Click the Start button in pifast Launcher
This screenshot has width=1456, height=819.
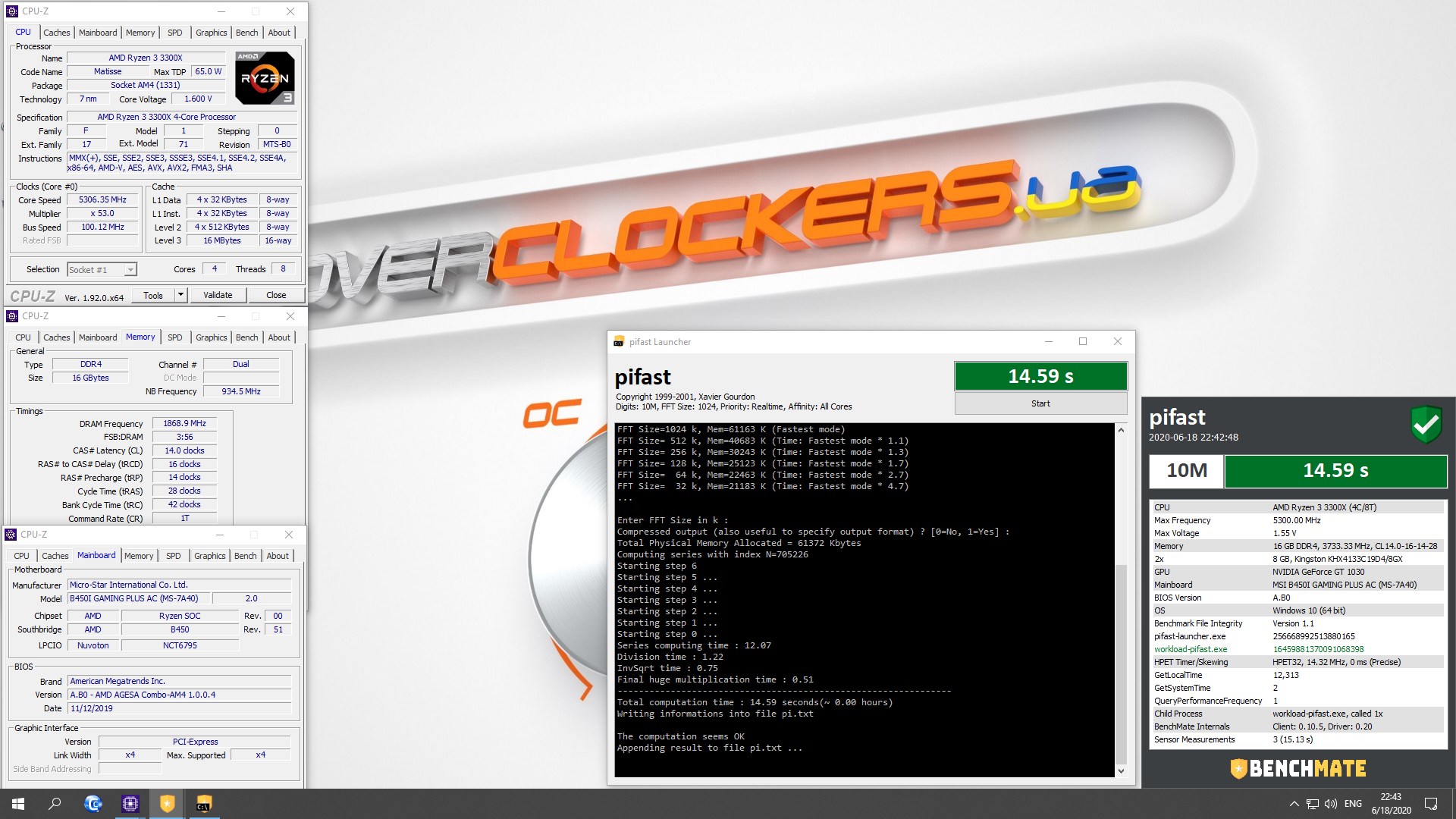point(1040,403)
